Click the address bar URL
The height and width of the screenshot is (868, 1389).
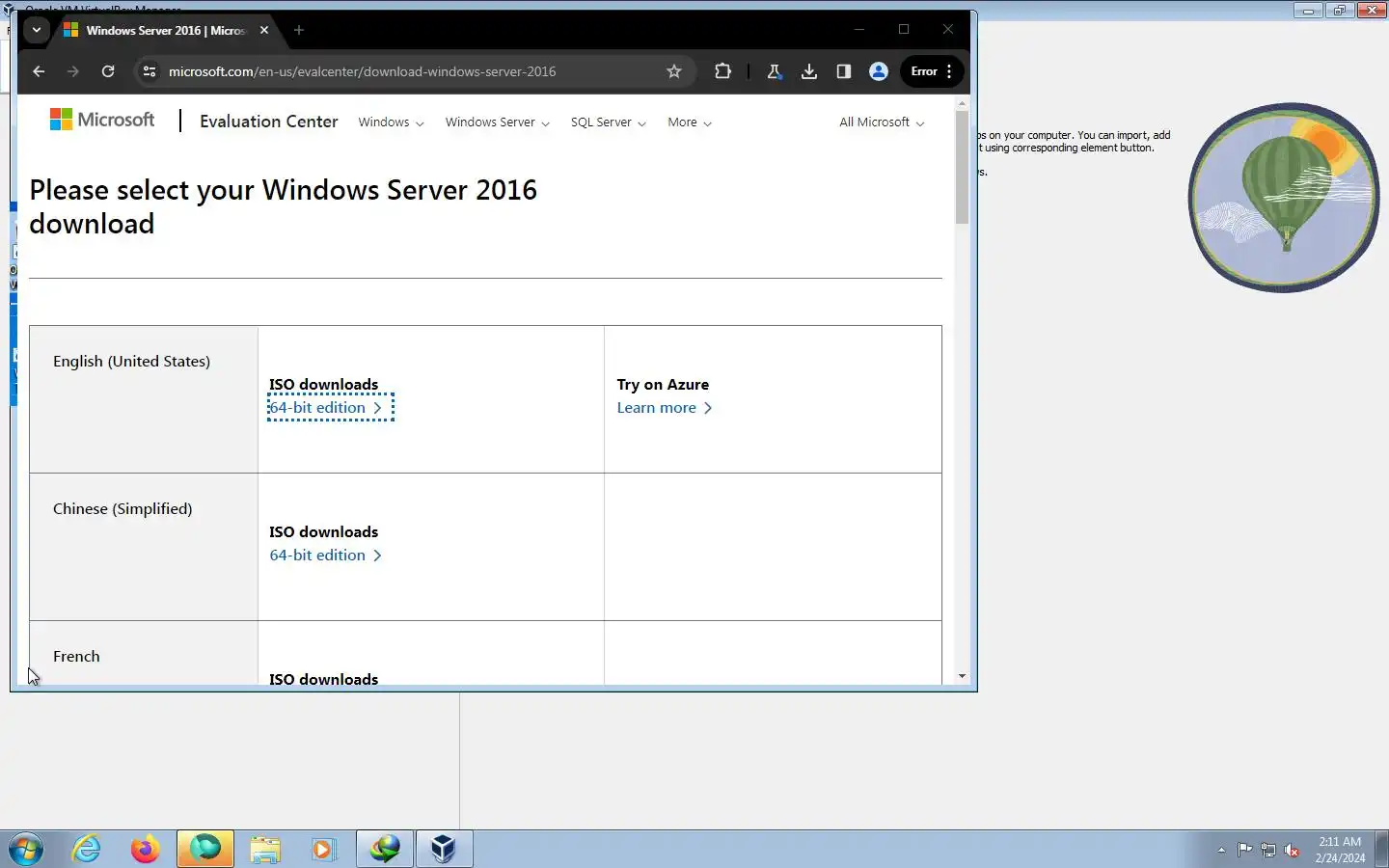point(362,71)
